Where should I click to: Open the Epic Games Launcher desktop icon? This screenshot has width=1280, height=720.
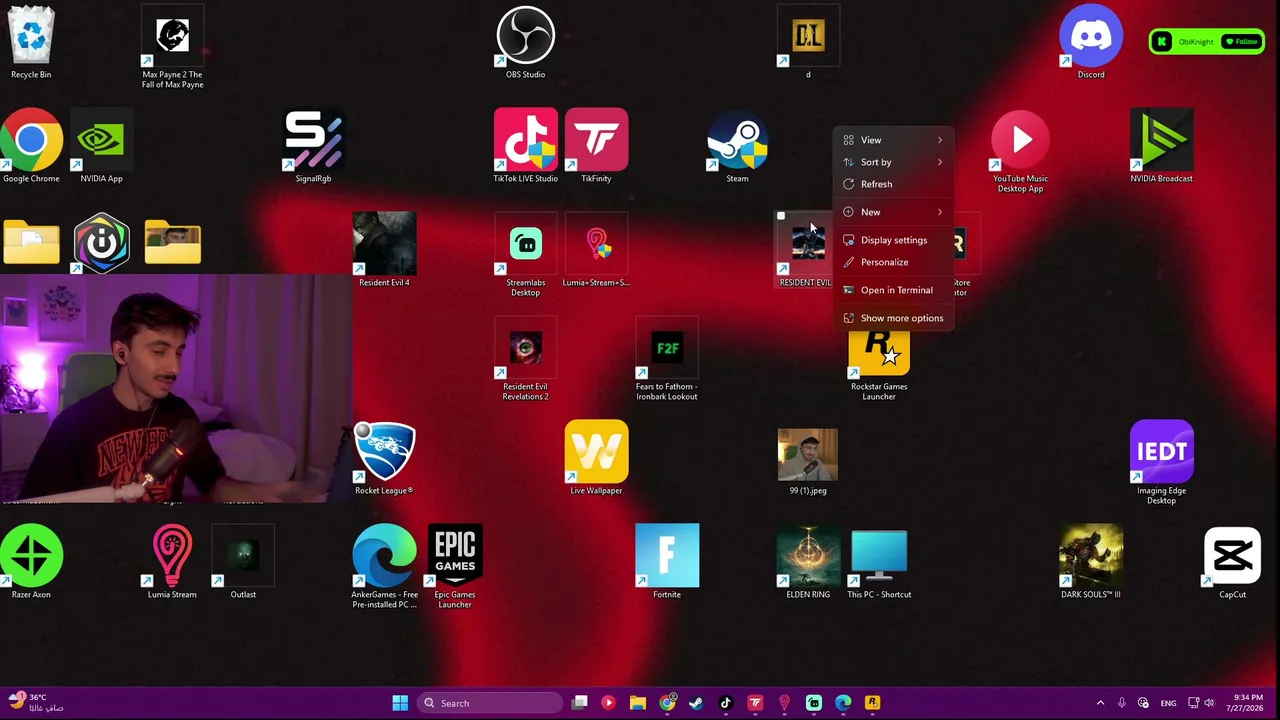455,567
